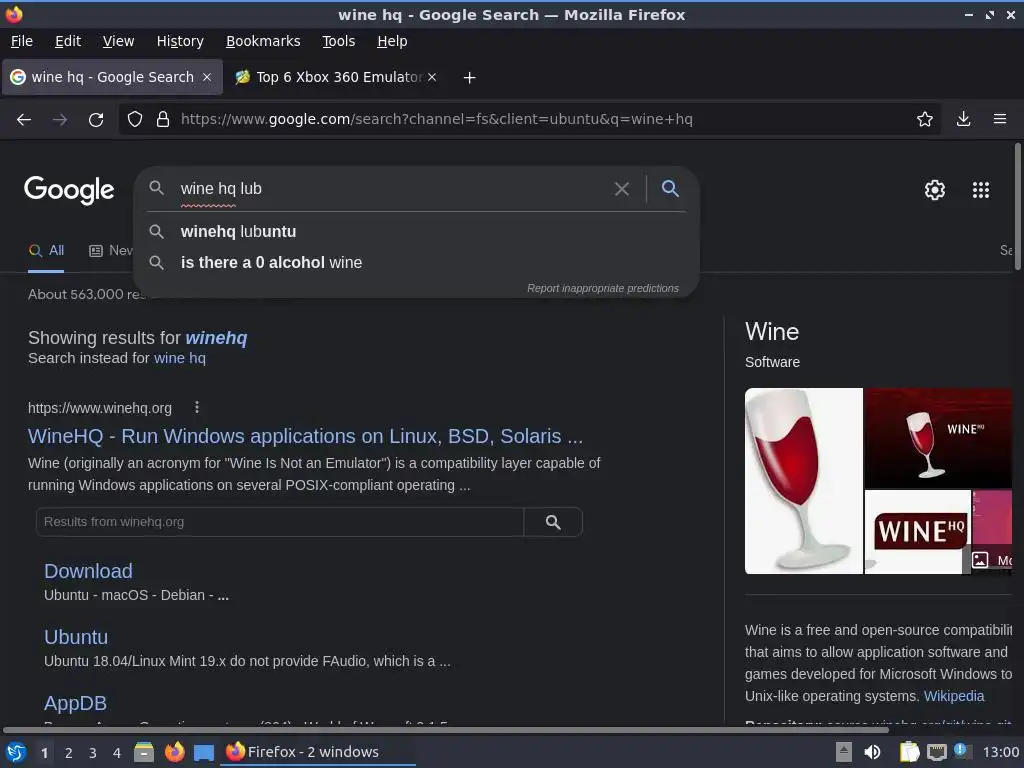Click the taskbar clock showing 13:00
Screen dimensions: 1024x768
coord(1000,752)
